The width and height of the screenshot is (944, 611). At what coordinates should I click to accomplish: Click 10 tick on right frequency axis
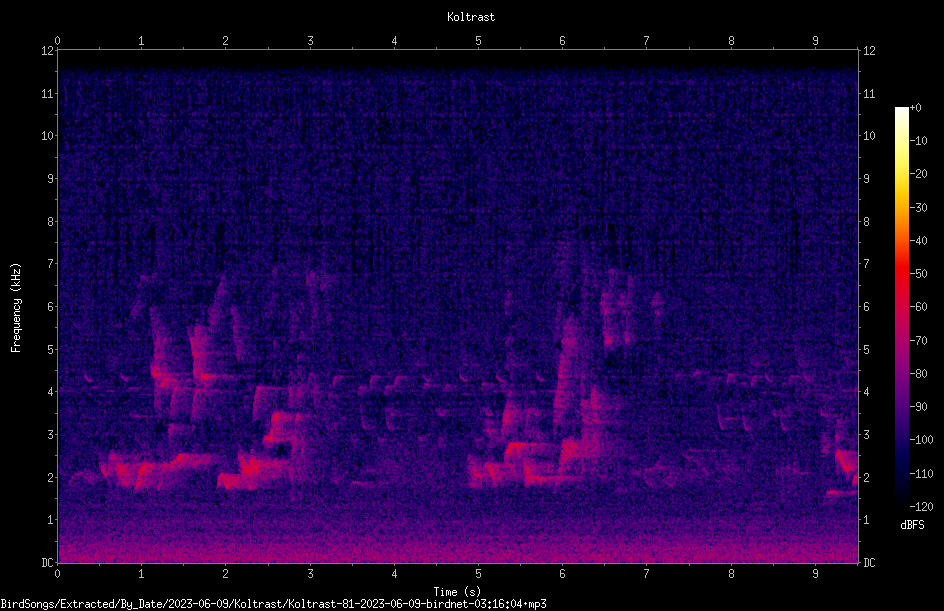[x=869, y=136]
